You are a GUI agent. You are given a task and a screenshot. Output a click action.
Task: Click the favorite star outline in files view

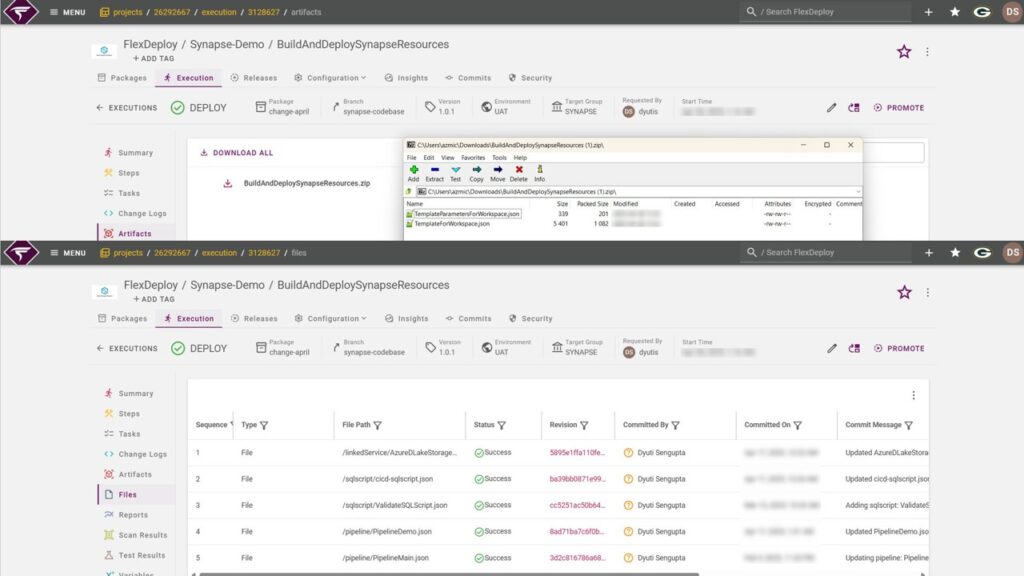(904, 293)
